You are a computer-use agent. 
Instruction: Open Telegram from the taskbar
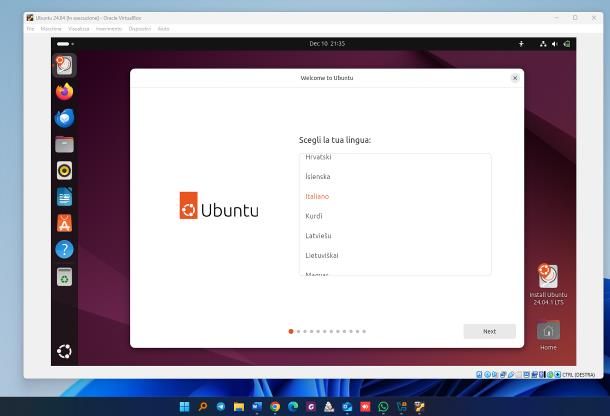(x=221, y=407)
